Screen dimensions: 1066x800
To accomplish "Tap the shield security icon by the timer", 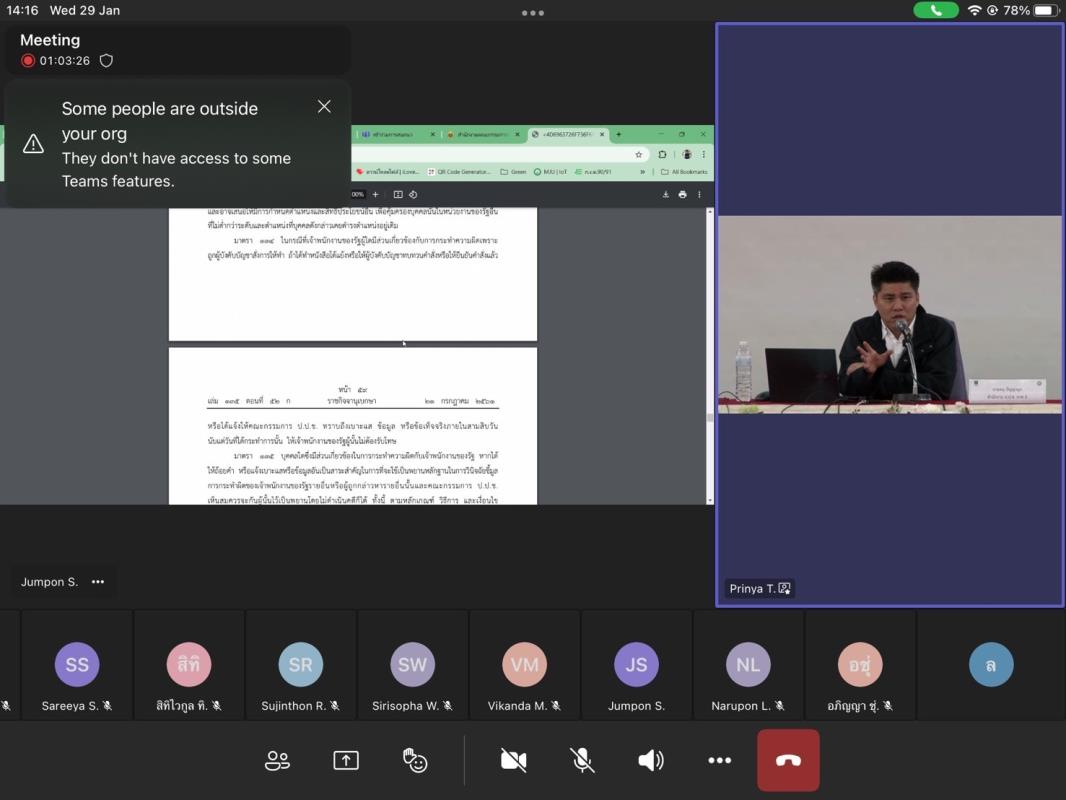I will click(x=107, y=60).
